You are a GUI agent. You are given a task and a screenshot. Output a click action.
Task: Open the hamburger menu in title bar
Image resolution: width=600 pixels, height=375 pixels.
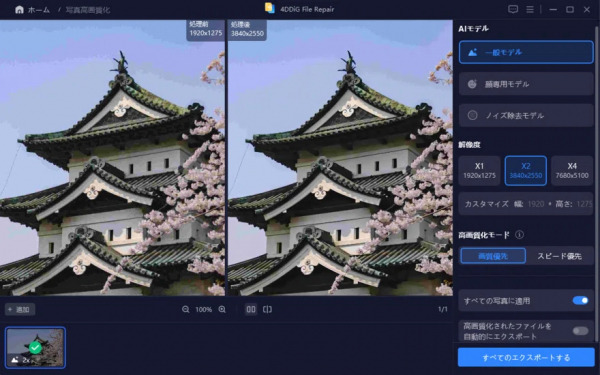[x=530, y=9]
